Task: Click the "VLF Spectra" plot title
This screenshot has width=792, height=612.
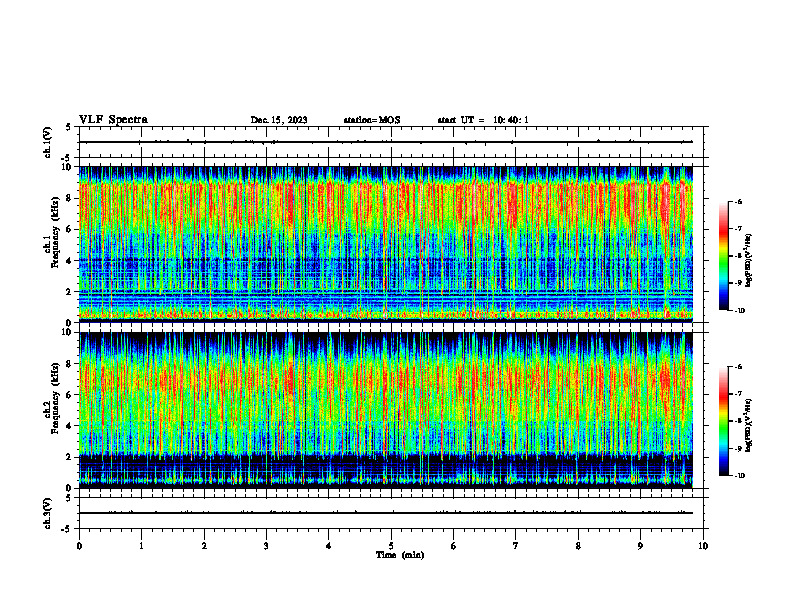Action: [113, 120]
